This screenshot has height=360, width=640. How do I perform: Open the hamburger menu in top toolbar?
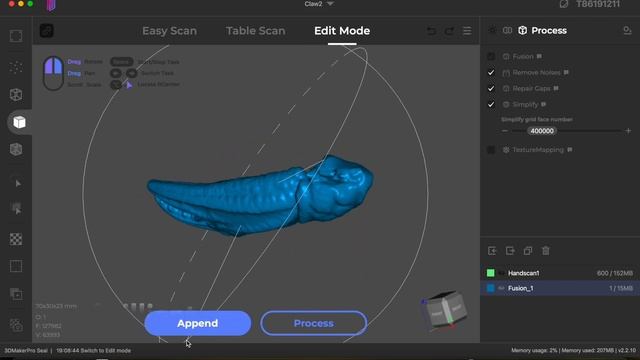[467, 31]
